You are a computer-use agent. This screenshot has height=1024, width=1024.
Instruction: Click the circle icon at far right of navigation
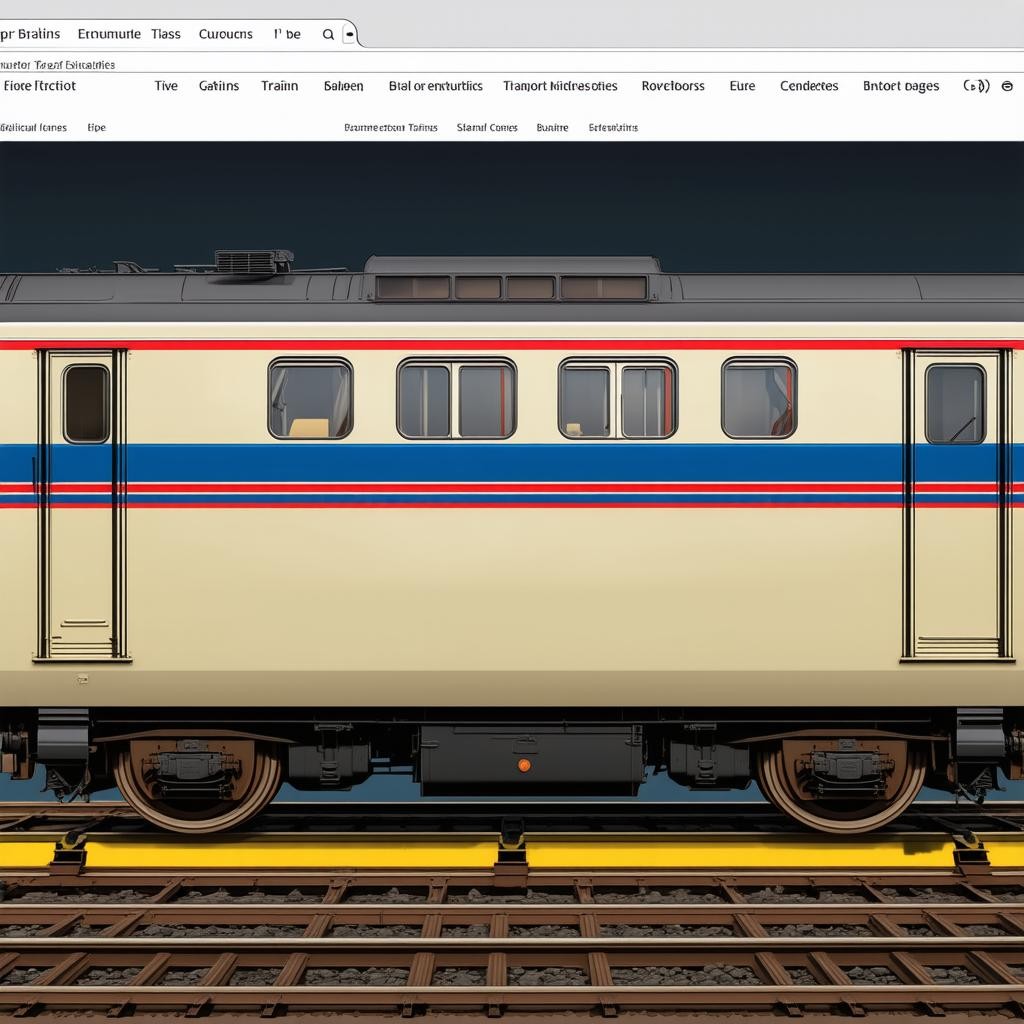click(x=1009, y=86)
